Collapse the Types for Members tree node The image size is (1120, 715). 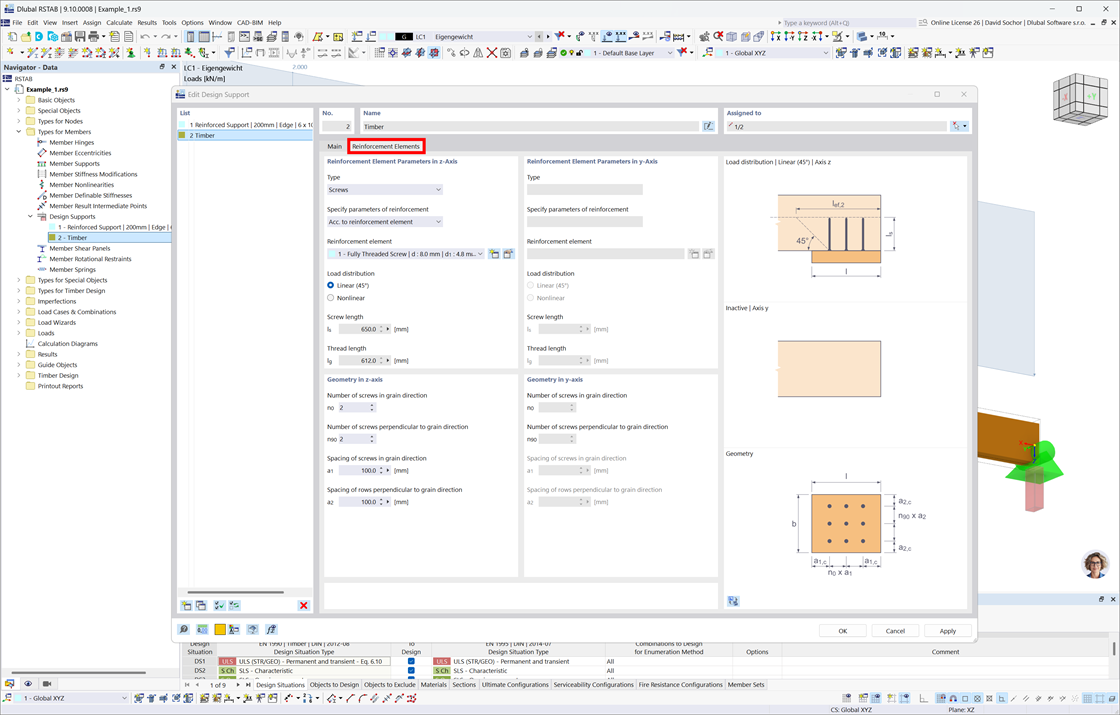pyautogui.click(x=19, y=131)
